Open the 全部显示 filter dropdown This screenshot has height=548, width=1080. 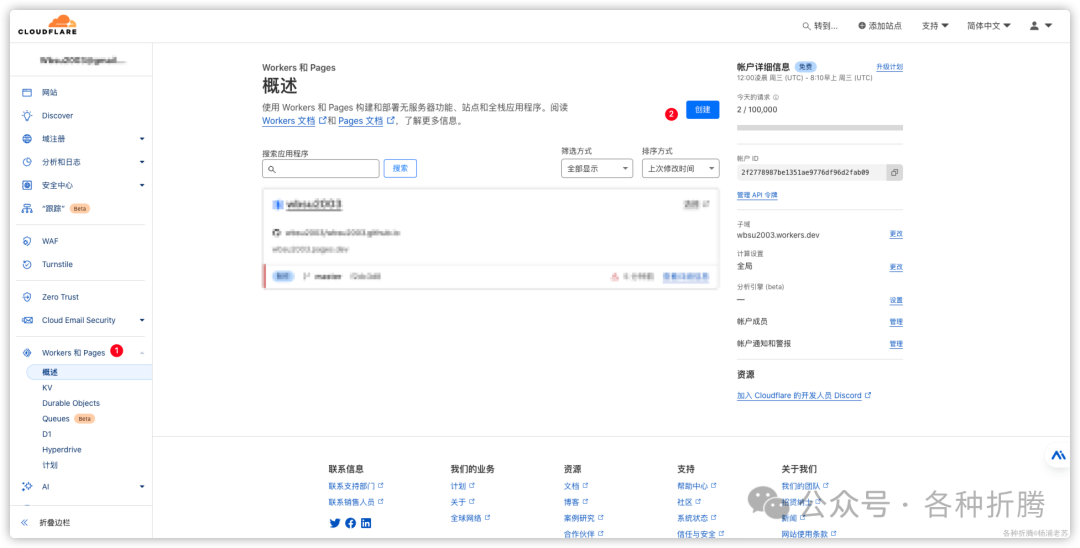click(x=596, y=168)
